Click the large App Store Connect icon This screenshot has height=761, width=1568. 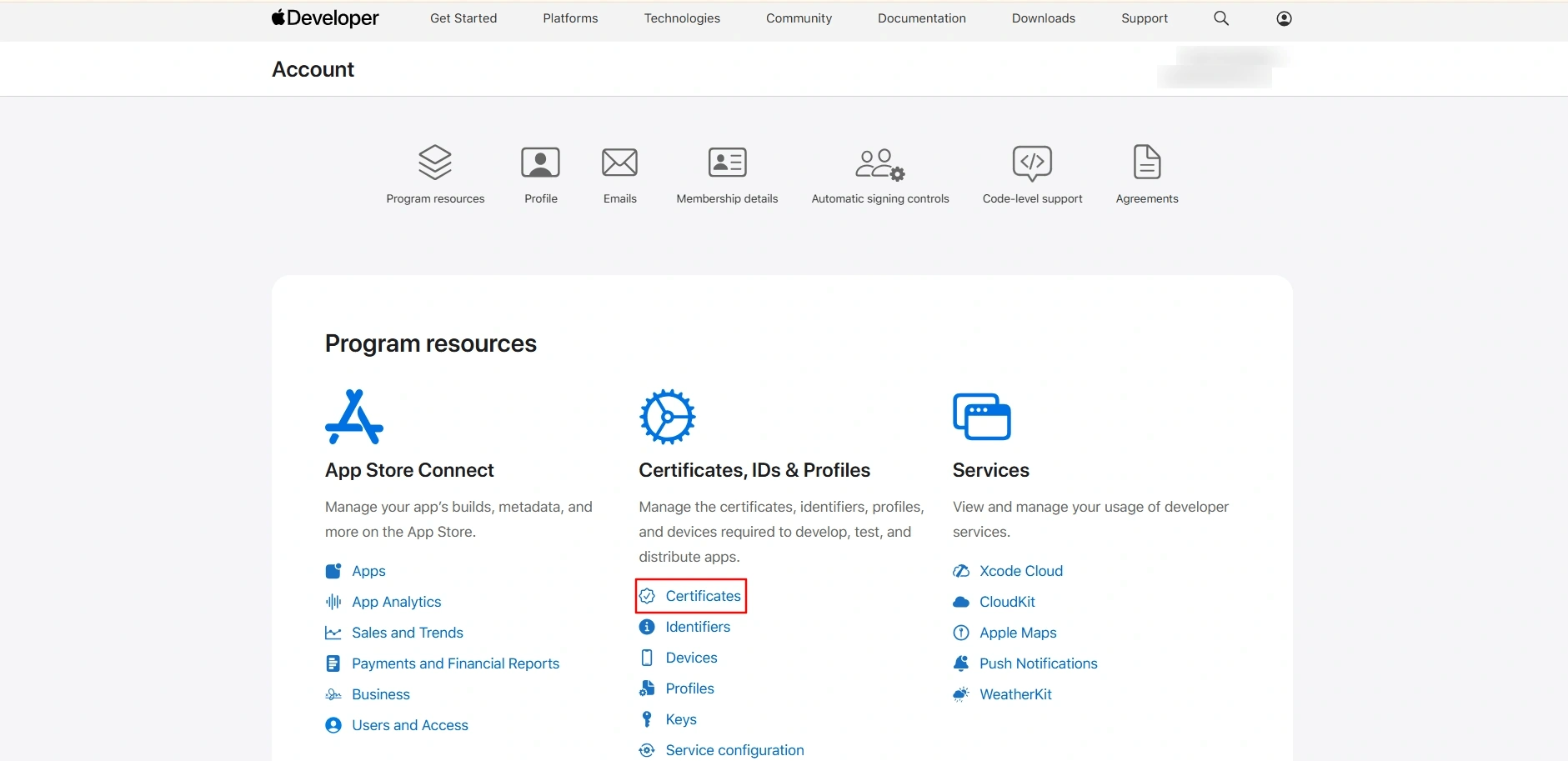tap(354, 417)
